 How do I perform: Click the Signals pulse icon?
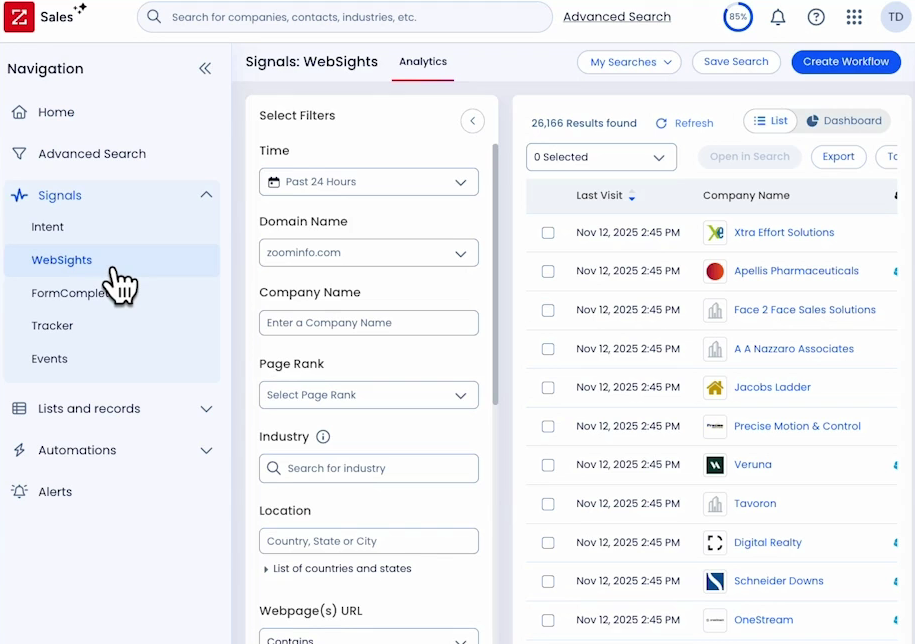tap(19, 195)
